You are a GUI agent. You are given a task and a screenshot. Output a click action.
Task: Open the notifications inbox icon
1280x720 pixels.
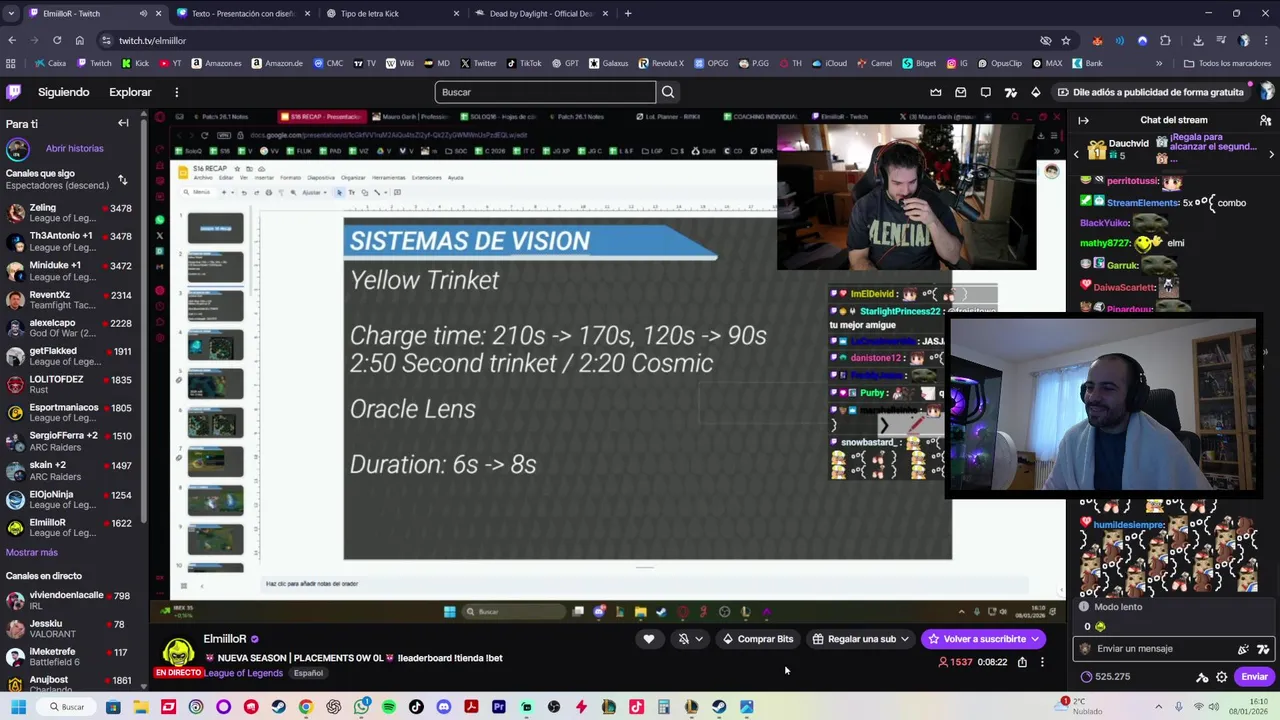pos(961,92)
